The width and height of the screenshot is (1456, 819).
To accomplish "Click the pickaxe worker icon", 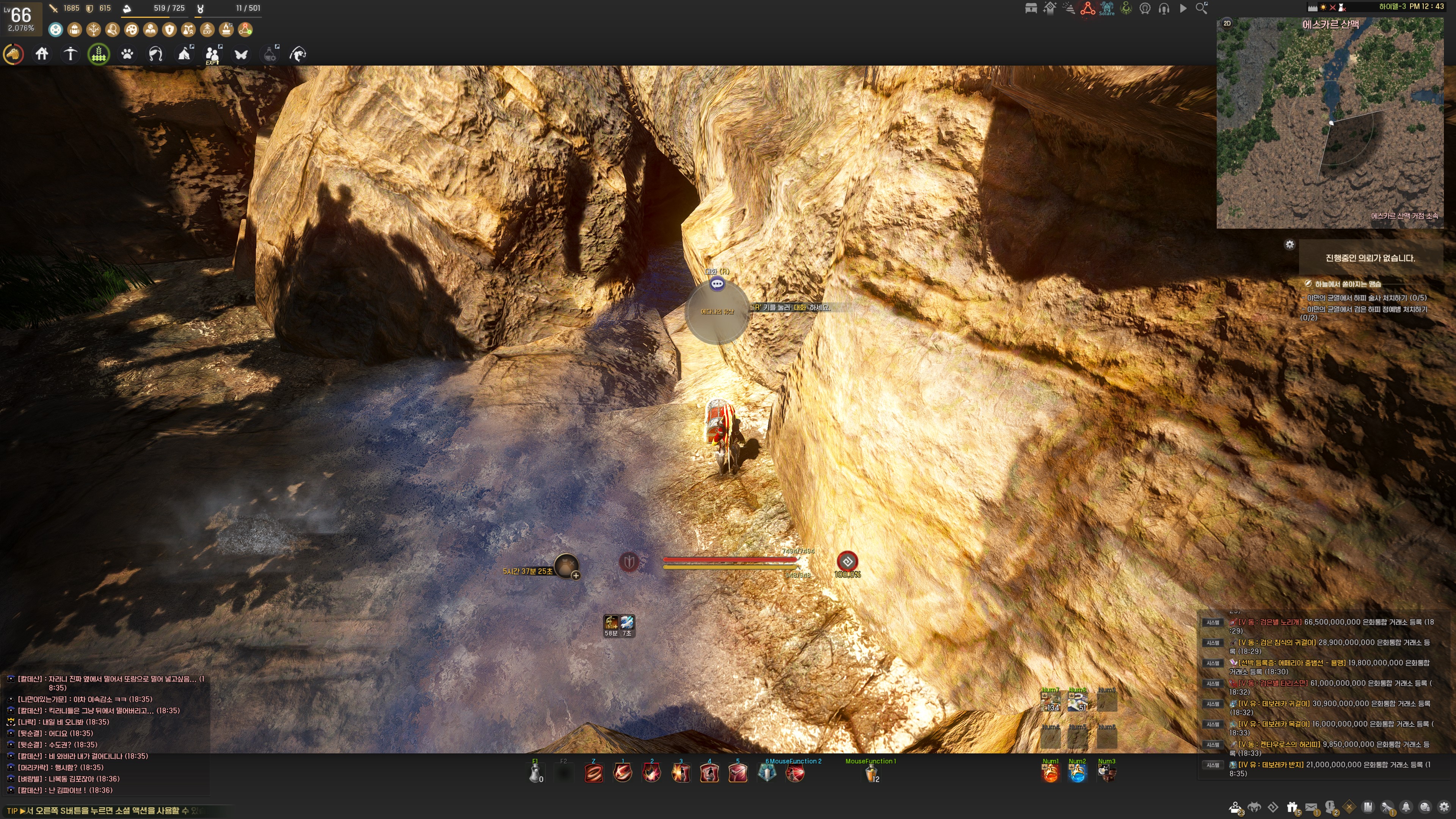I will [70, 54].
